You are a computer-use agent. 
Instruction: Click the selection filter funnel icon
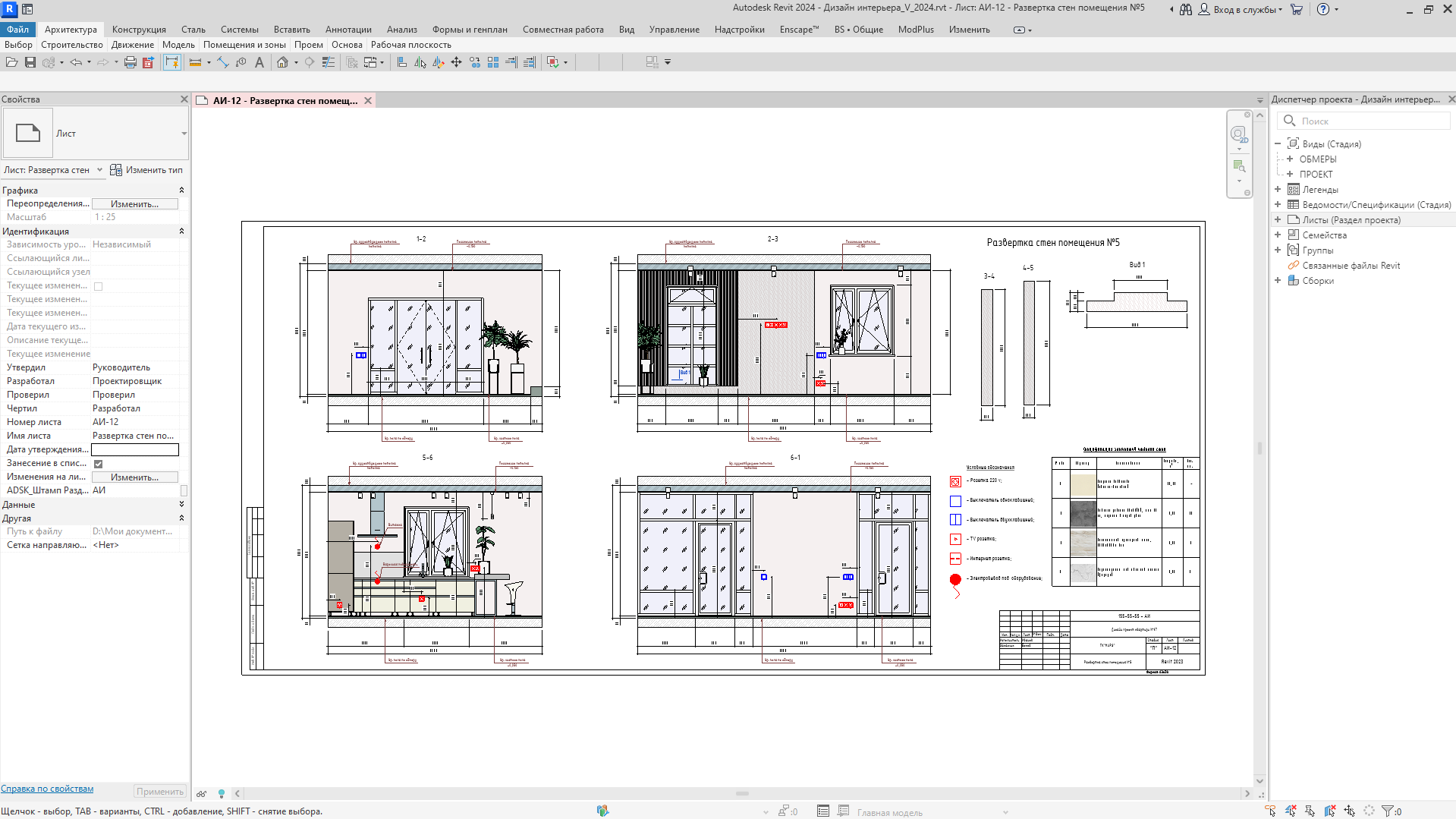coord(1388,811)
